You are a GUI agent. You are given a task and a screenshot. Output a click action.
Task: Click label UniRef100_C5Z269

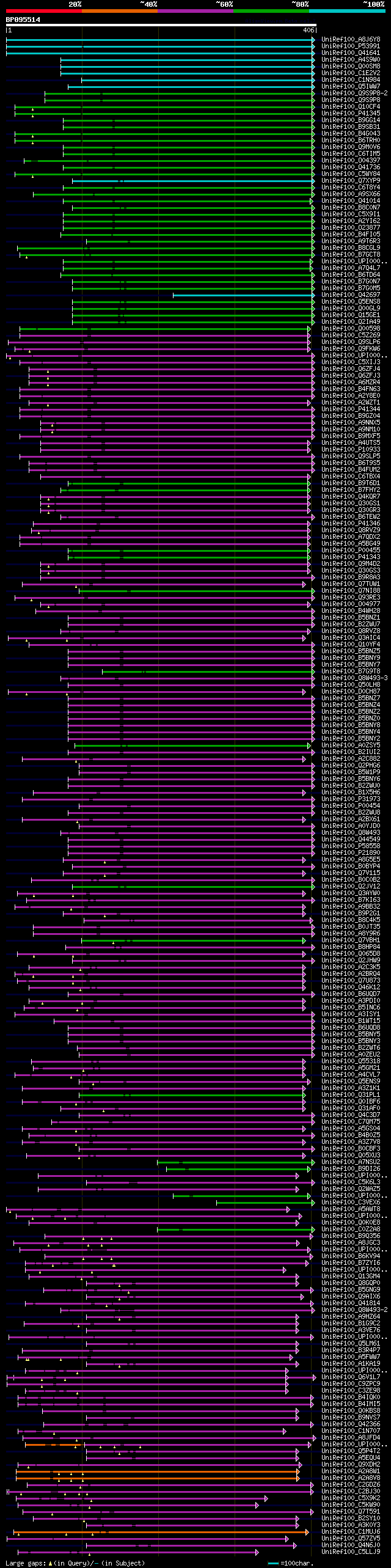351,335
